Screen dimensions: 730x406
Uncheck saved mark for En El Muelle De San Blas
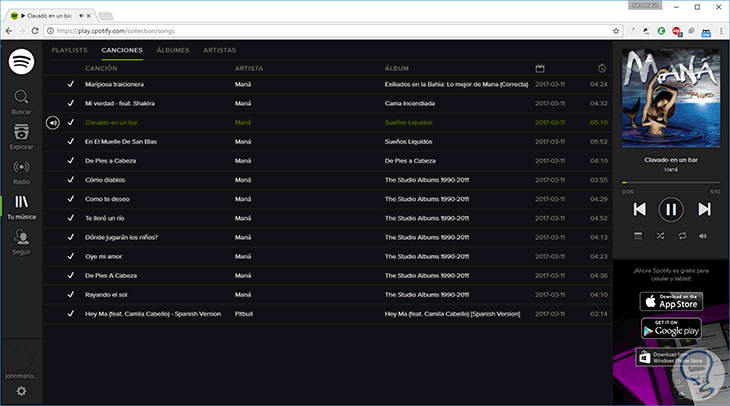pyautogui.click(x=71, y=142)
